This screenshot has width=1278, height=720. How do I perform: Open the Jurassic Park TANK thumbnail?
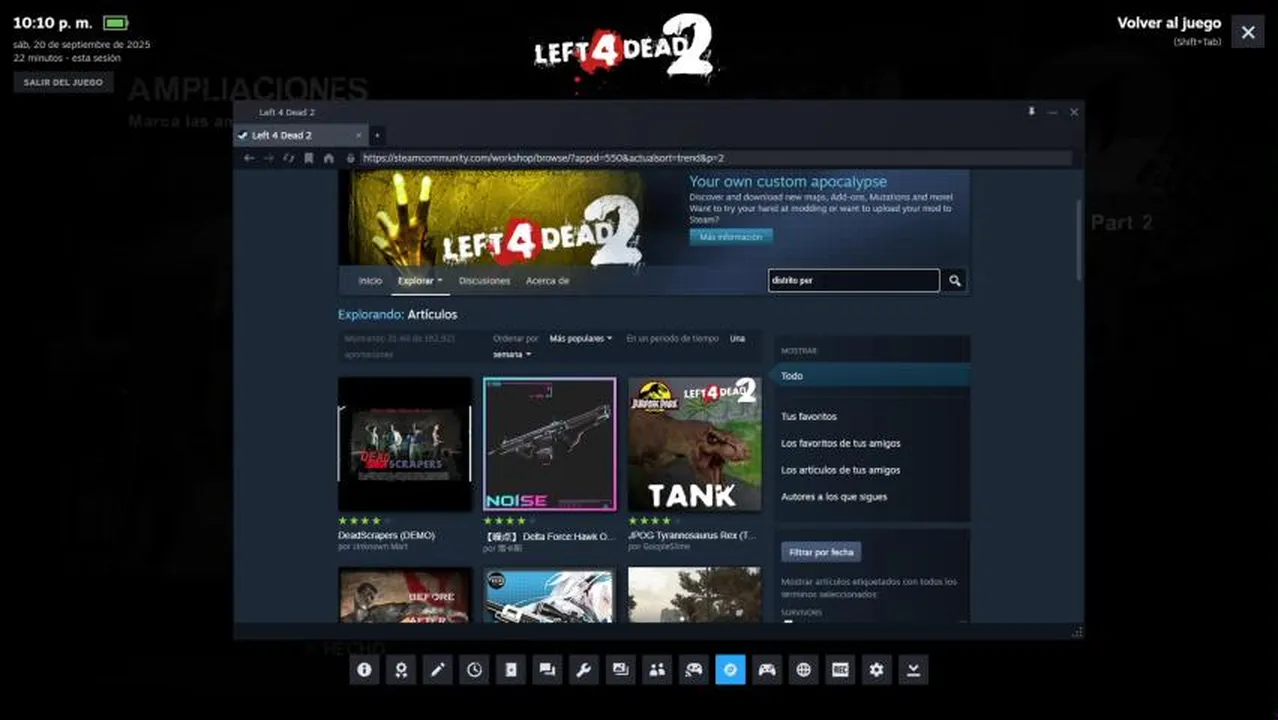695,444
